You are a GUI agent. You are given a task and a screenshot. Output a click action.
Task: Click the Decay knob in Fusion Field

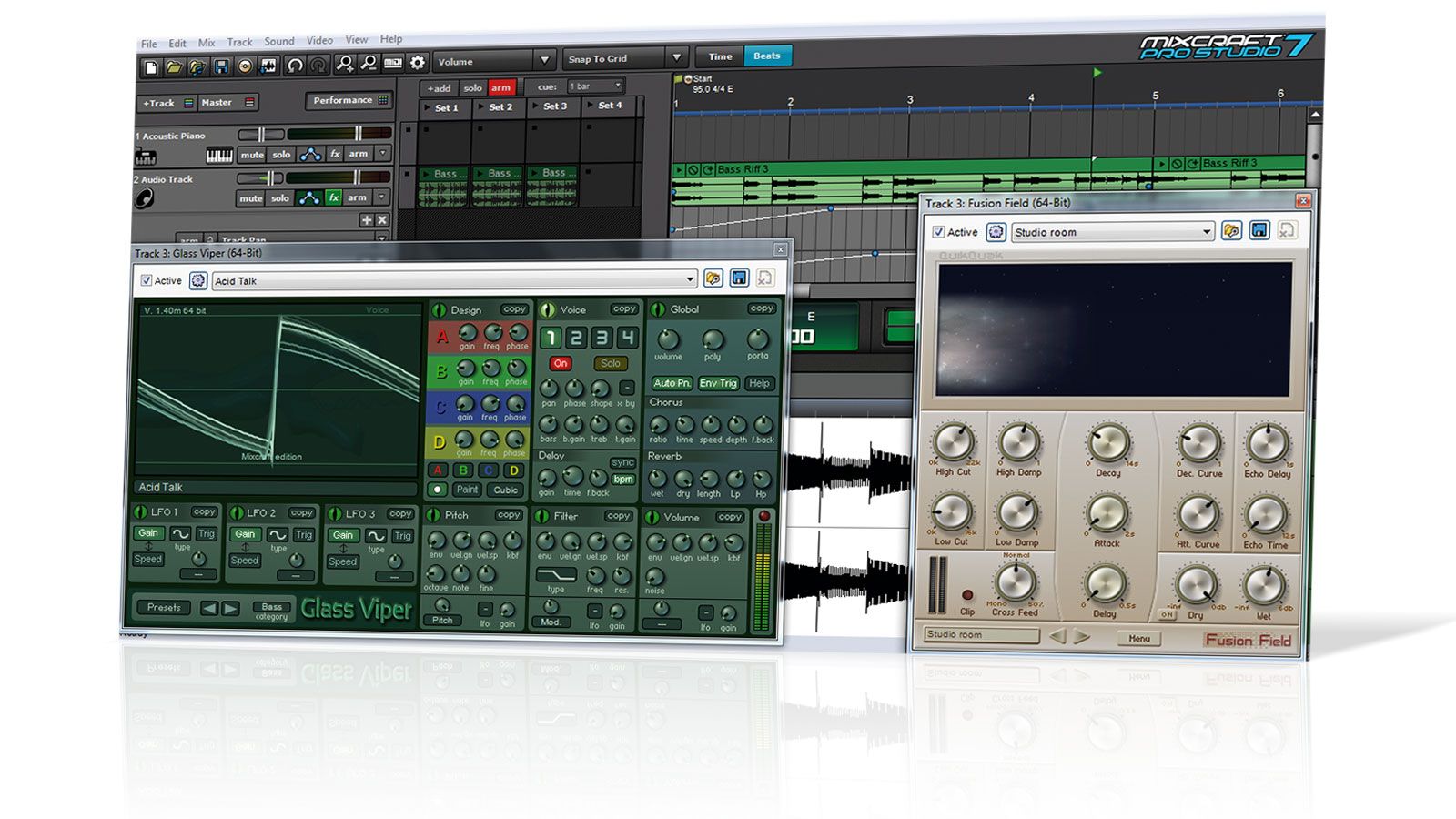click(1107, 444)
